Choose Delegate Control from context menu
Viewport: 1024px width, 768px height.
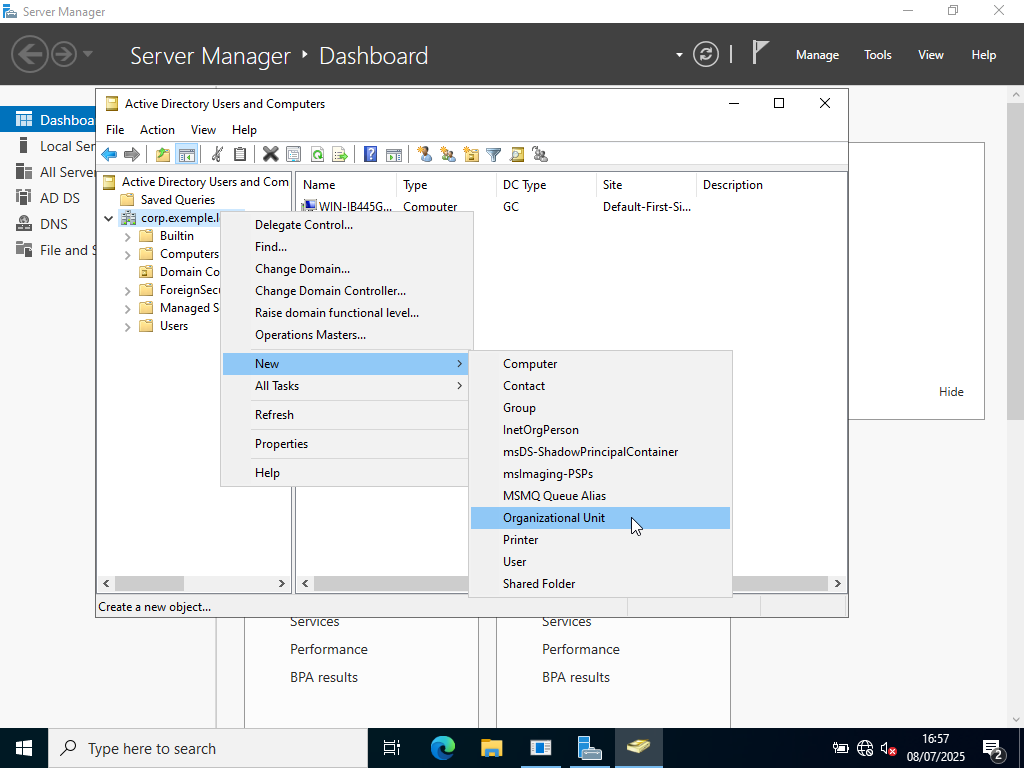click(345, 225)
